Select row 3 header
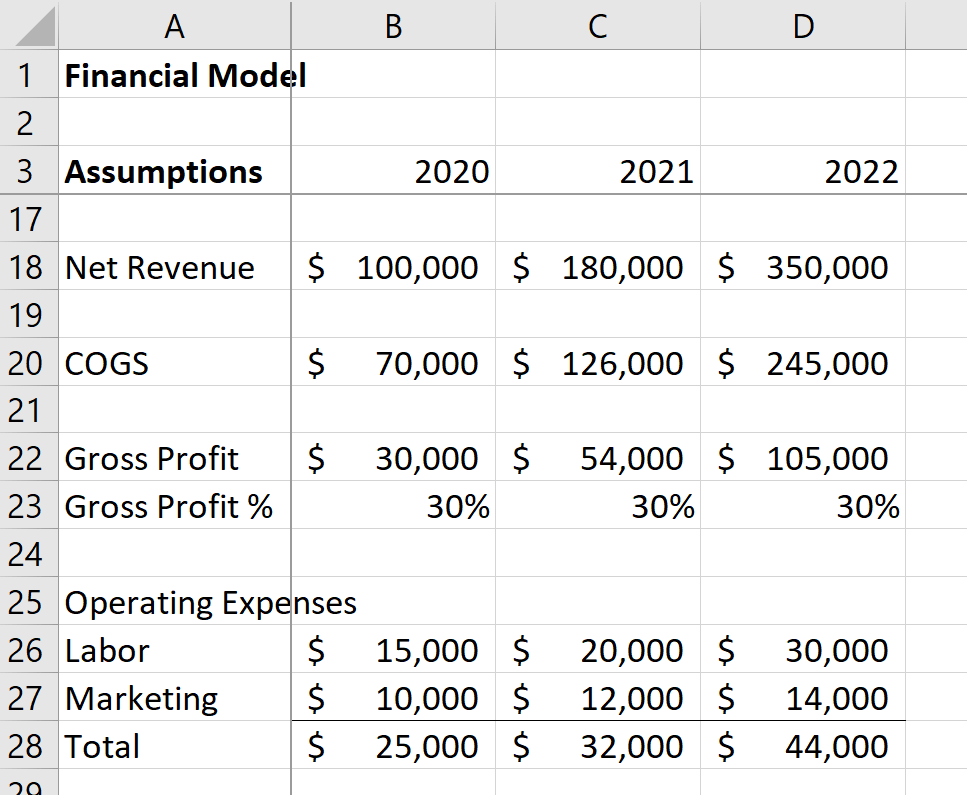The height and width of the screenshot is (795, 967). click(28, 171)
